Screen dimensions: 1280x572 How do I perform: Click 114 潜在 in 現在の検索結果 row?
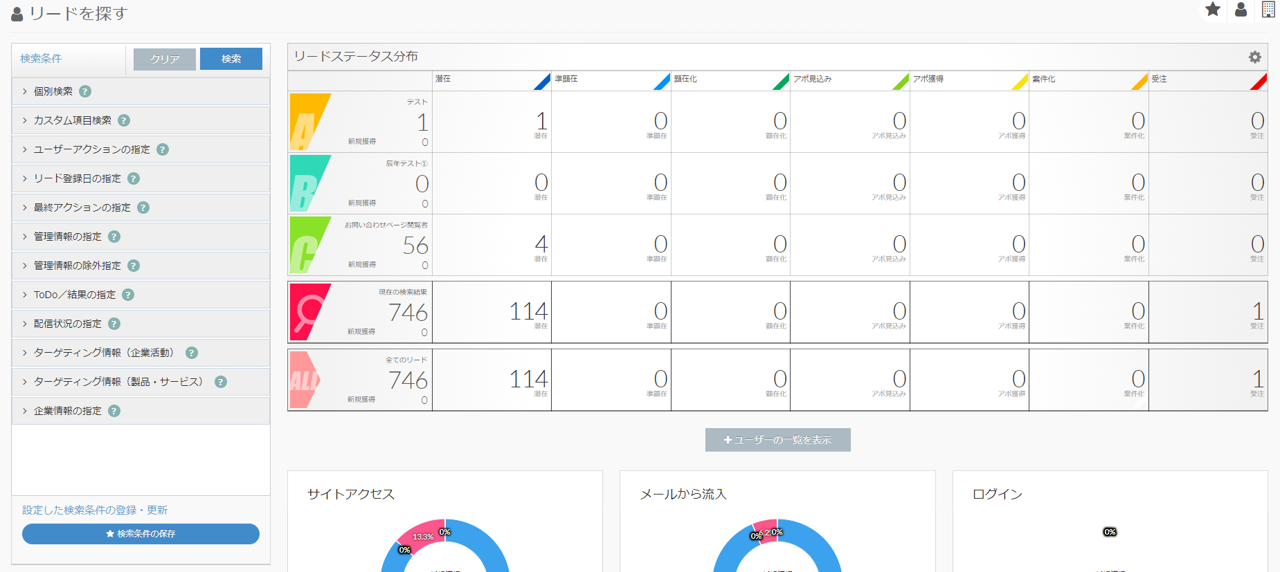coord(529,311)
